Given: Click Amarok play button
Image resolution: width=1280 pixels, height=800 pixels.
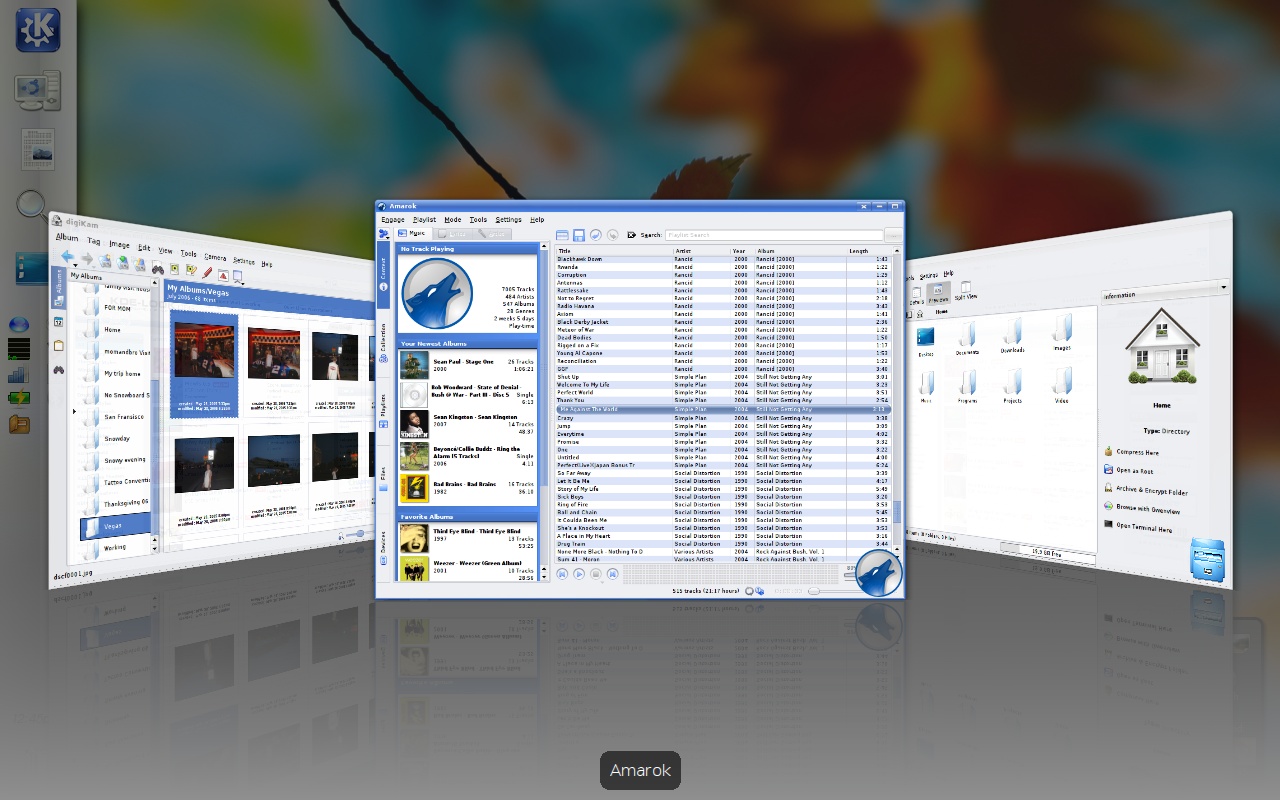Looking at the screenshot, I should 579,574.
